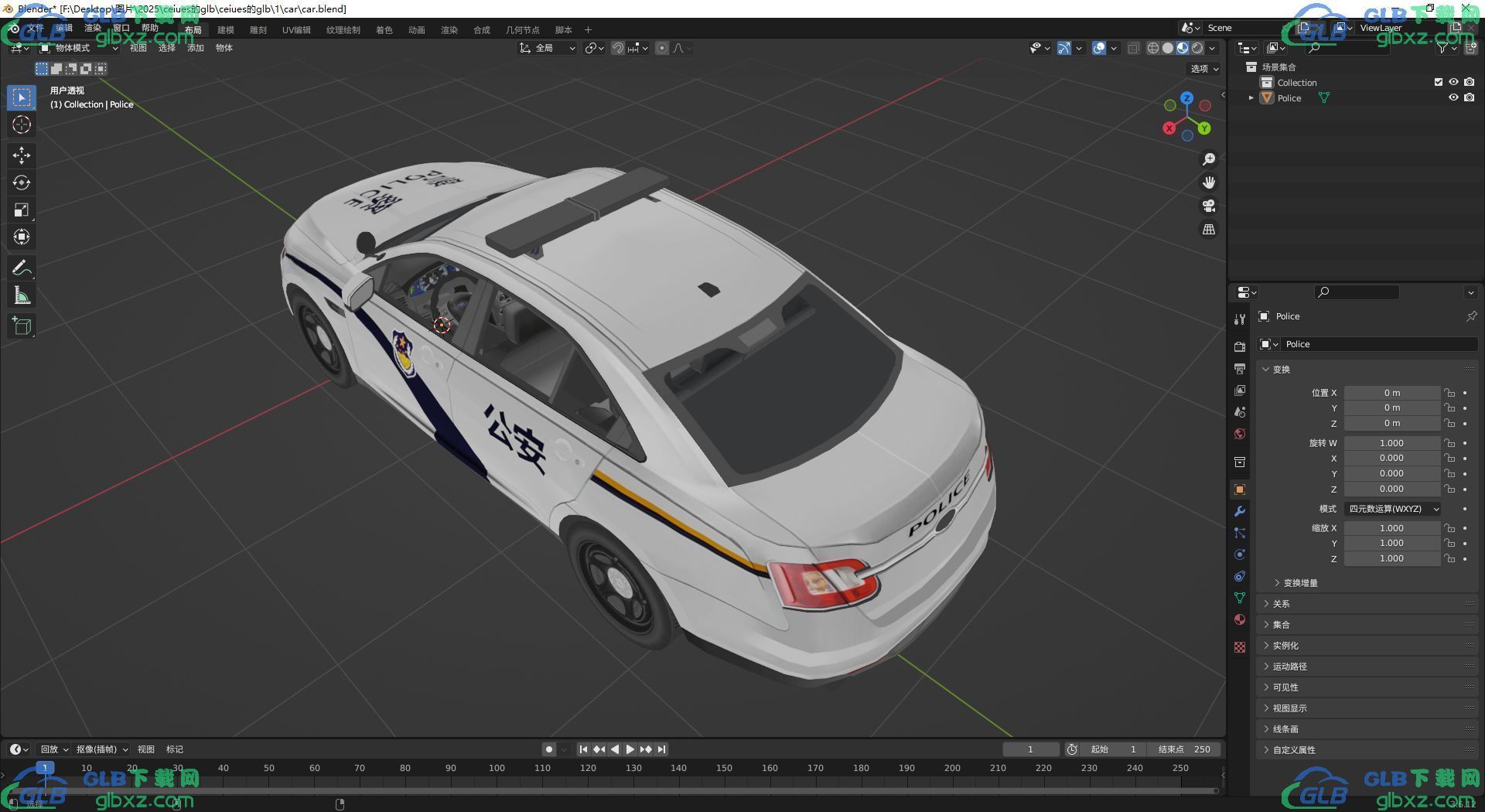Click the pan view hand icon
Image resolution: width=1485 pixels, height=812 pixels.
click(1209, 183)
